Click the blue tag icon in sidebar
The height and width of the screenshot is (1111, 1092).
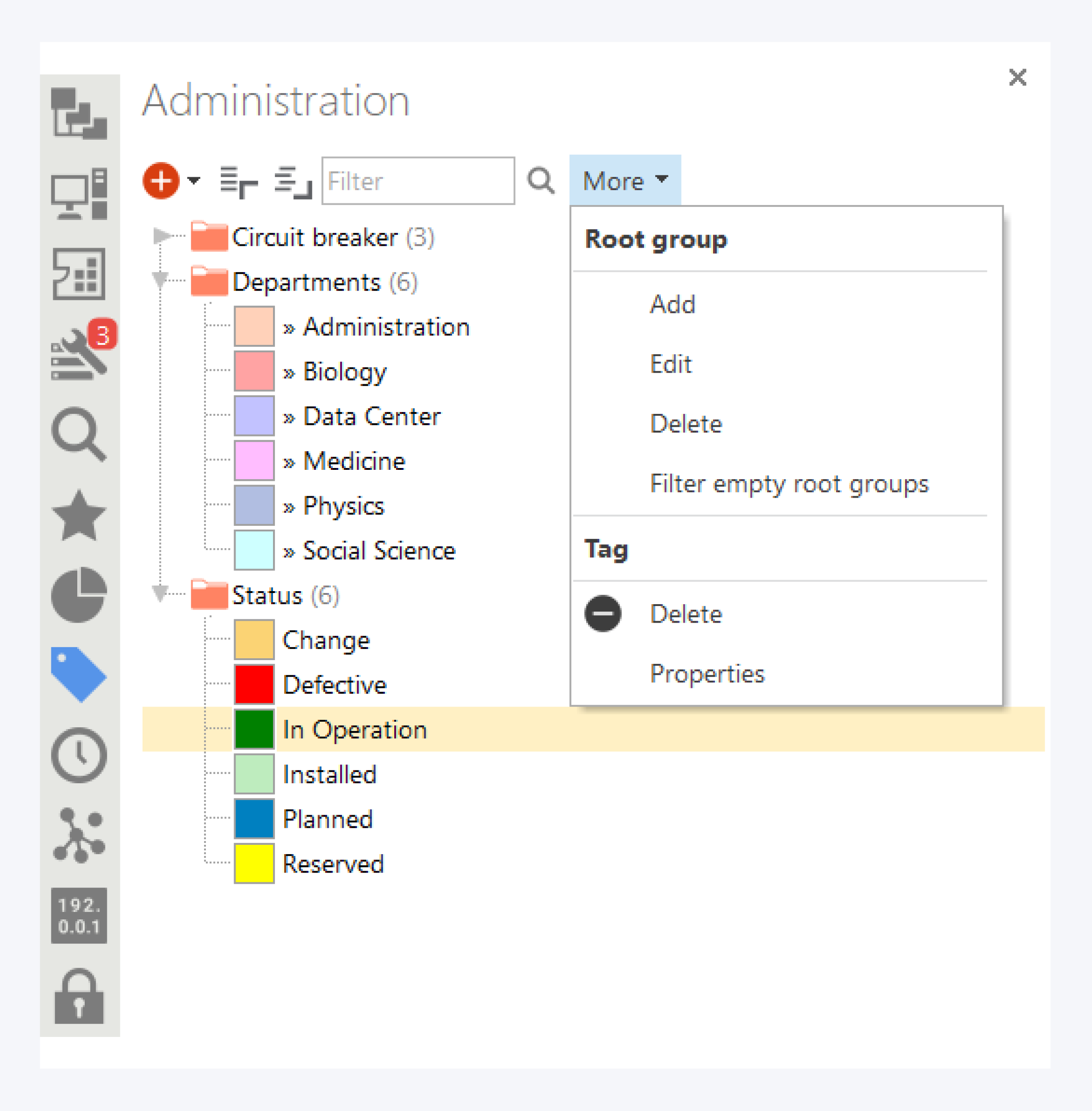pos(79,674)
